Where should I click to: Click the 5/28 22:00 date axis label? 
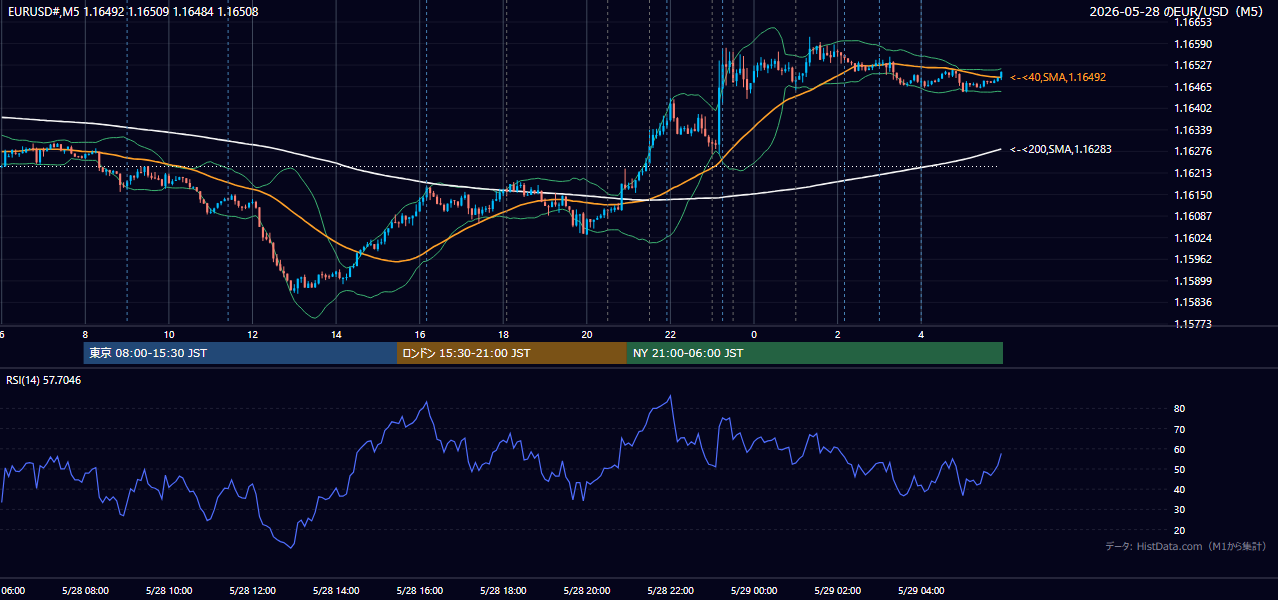tap(670, 591)
